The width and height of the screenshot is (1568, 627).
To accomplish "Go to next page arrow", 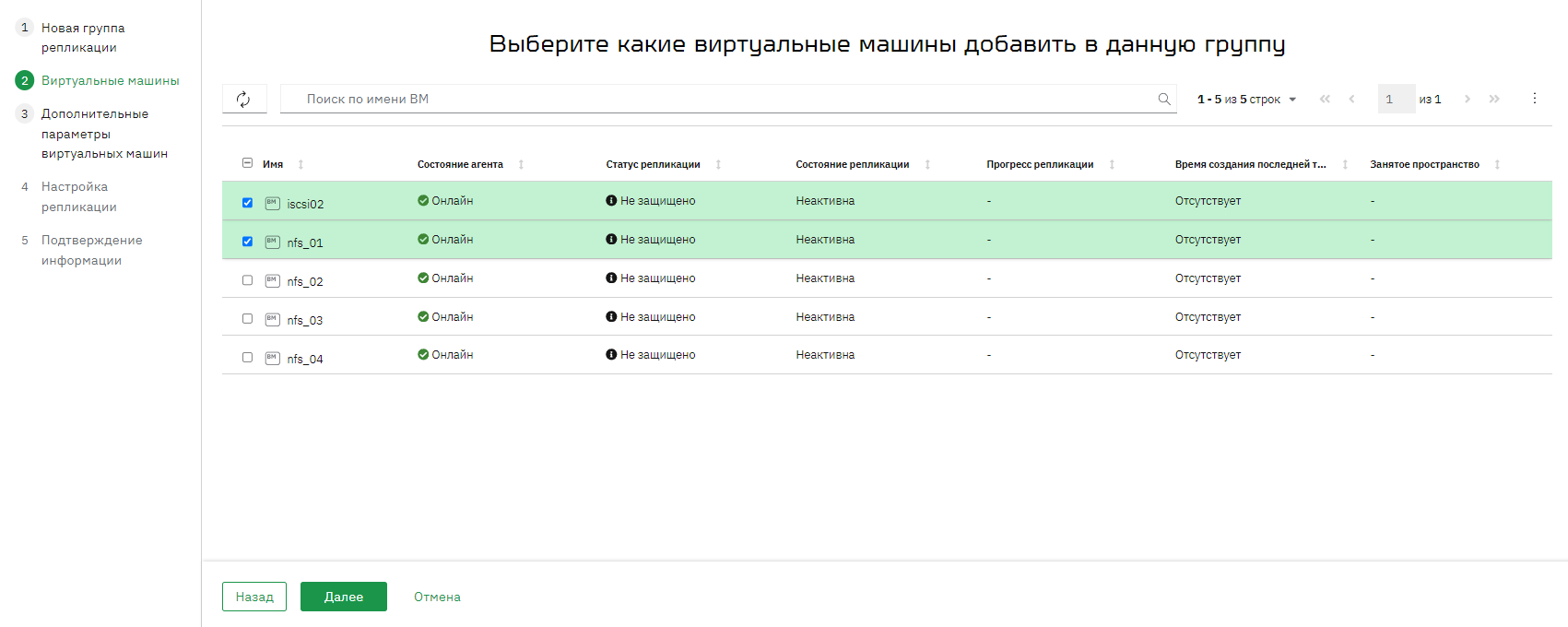I will [x=1468, y=99].
